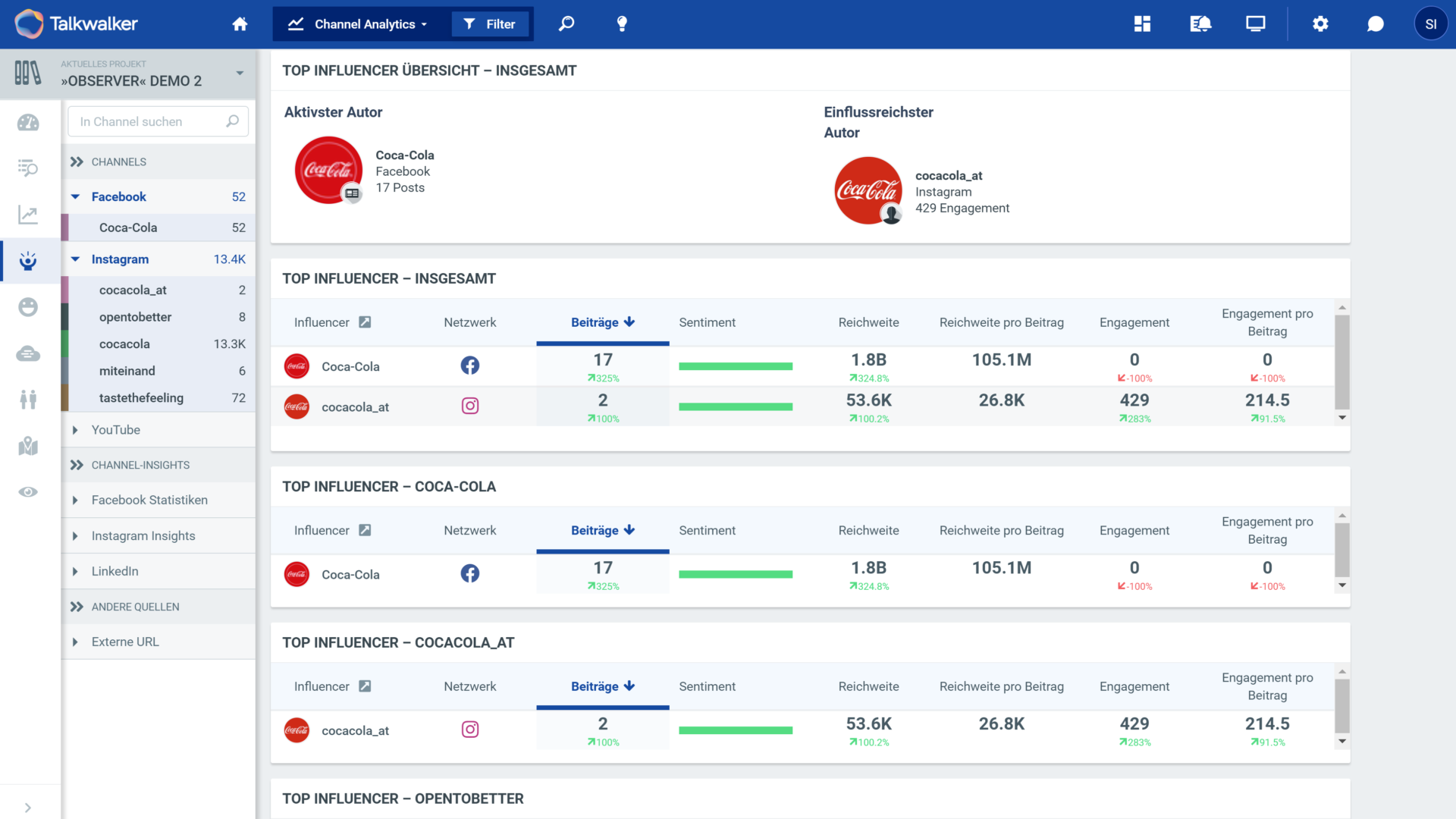Sort Insgesamt table by Reichweite
This screenshot has width=1456, height=819.
click(868, 322)
